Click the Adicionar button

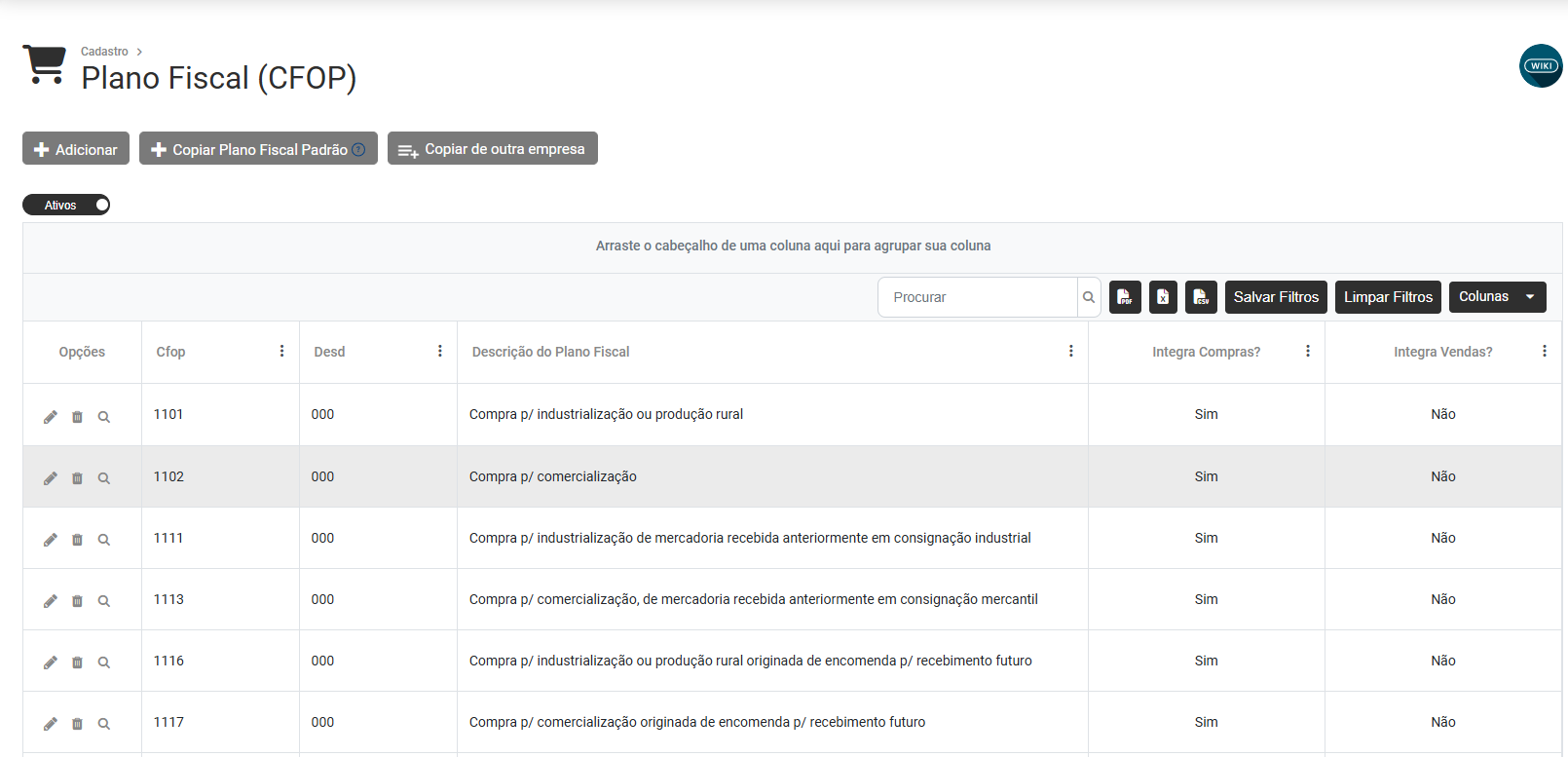[76, 149]
